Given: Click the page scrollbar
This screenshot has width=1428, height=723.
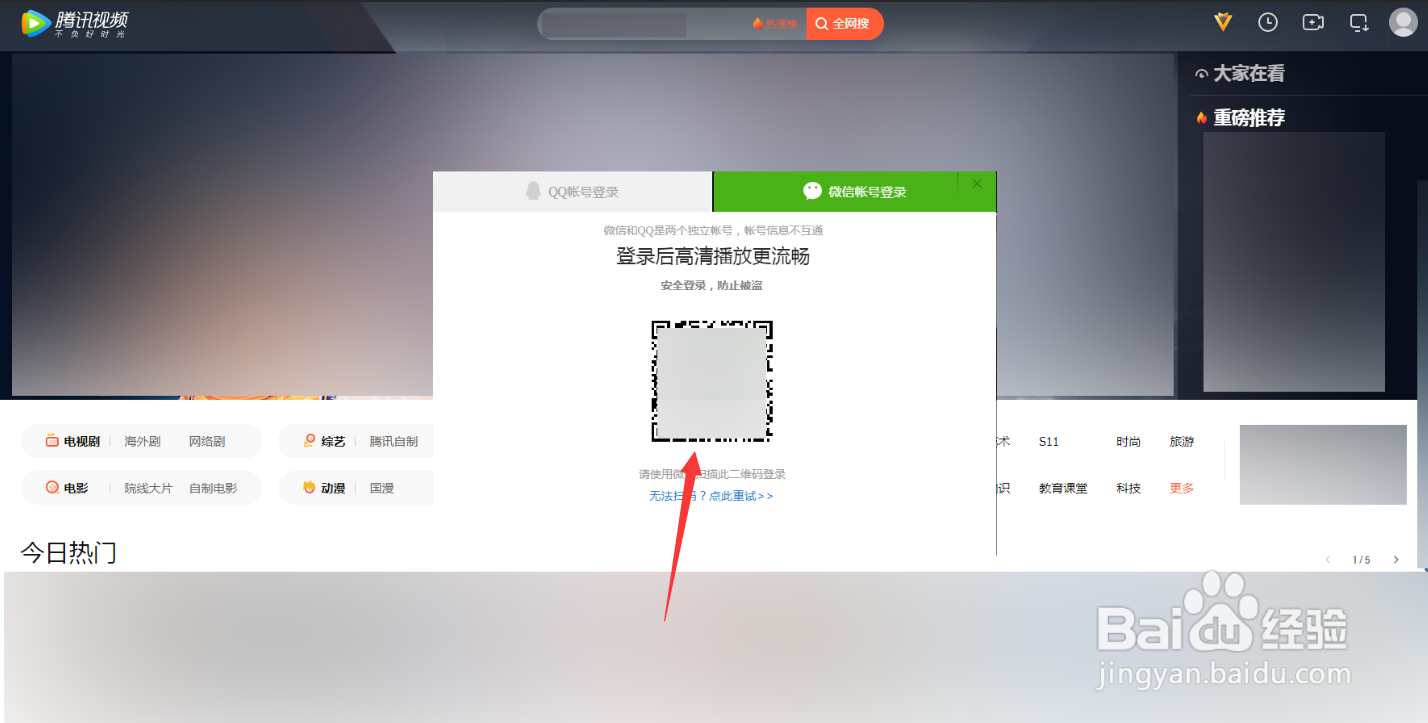Looking at the screenshot, I should pos(1423,375).
